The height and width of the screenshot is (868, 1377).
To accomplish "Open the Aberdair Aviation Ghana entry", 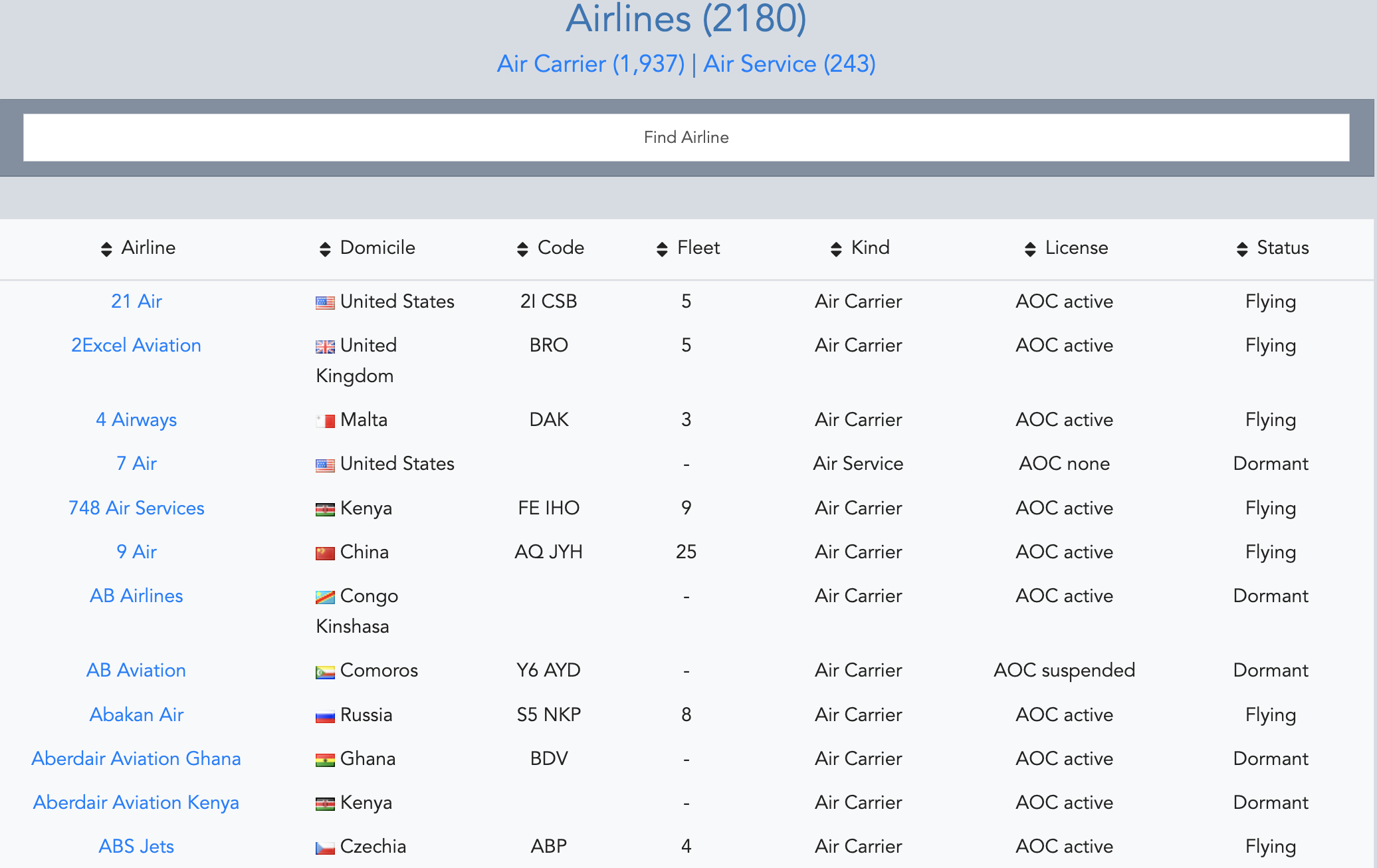I will pyautogui.click(x=136, y=759).
